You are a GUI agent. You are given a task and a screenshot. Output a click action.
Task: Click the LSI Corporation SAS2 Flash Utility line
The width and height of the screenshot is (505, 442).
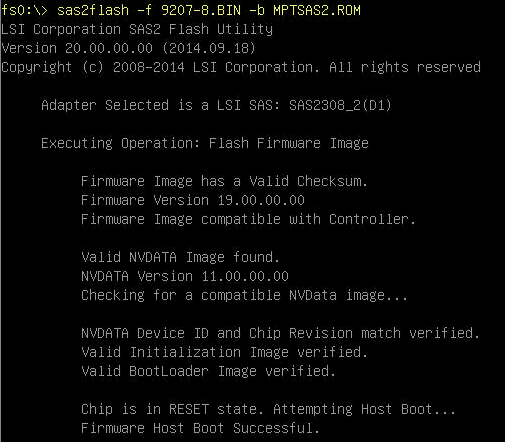(x=137, y=29)
